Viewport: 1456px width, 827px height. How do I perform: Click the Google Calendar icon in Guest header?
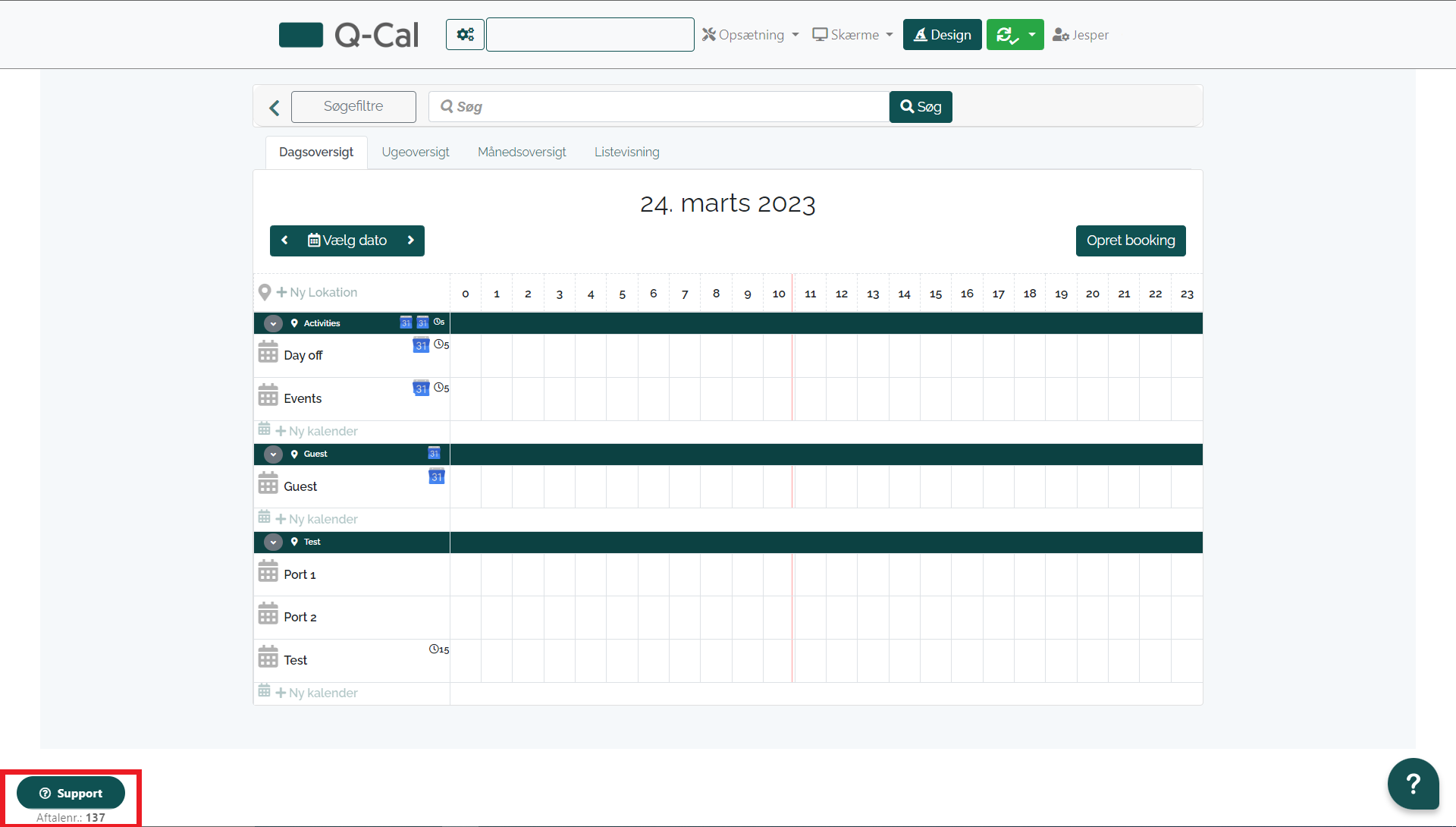(434, 453)
